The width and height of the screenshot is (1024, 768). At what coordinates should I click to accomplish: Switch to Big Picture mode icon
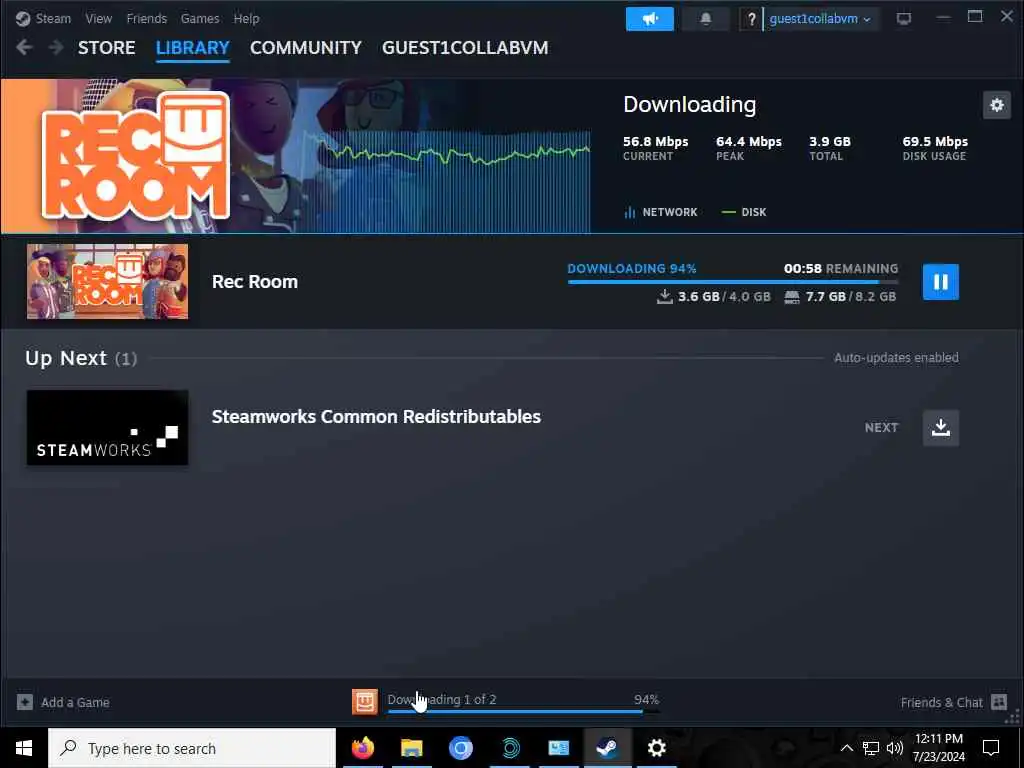coord(904,18)
